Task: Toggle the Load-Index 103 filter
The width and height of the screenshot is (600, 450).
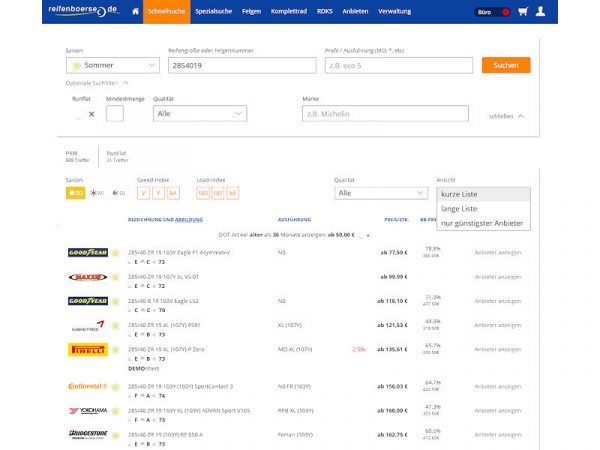Action: (203, 193)
